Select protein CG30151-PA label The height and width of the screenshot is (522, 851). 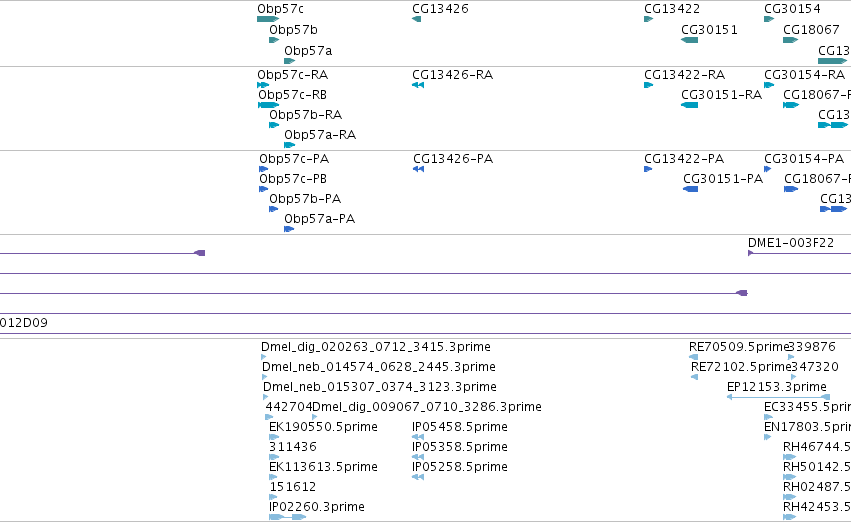pos(723,179)
